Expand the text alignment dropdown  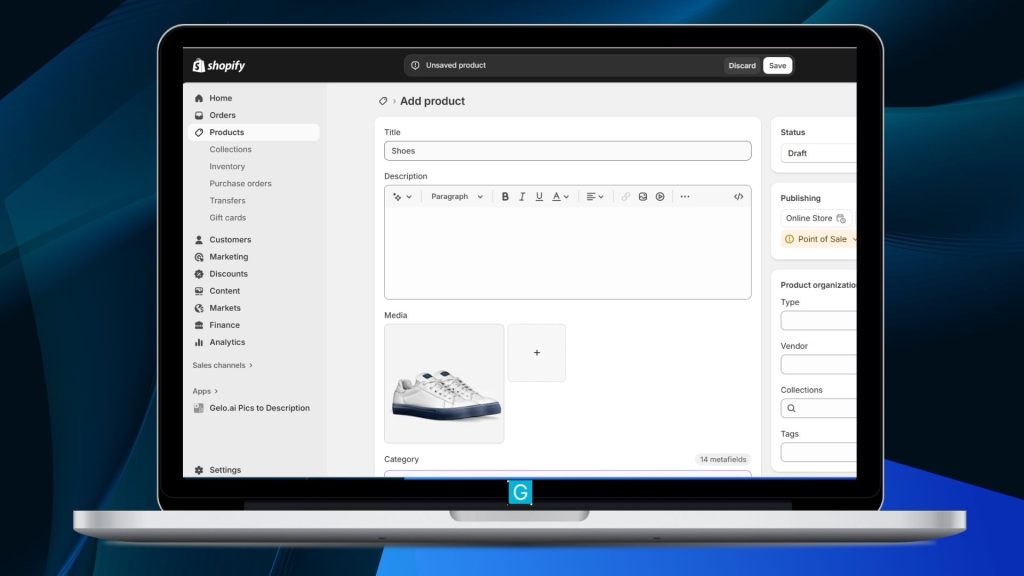click(595, 197)
